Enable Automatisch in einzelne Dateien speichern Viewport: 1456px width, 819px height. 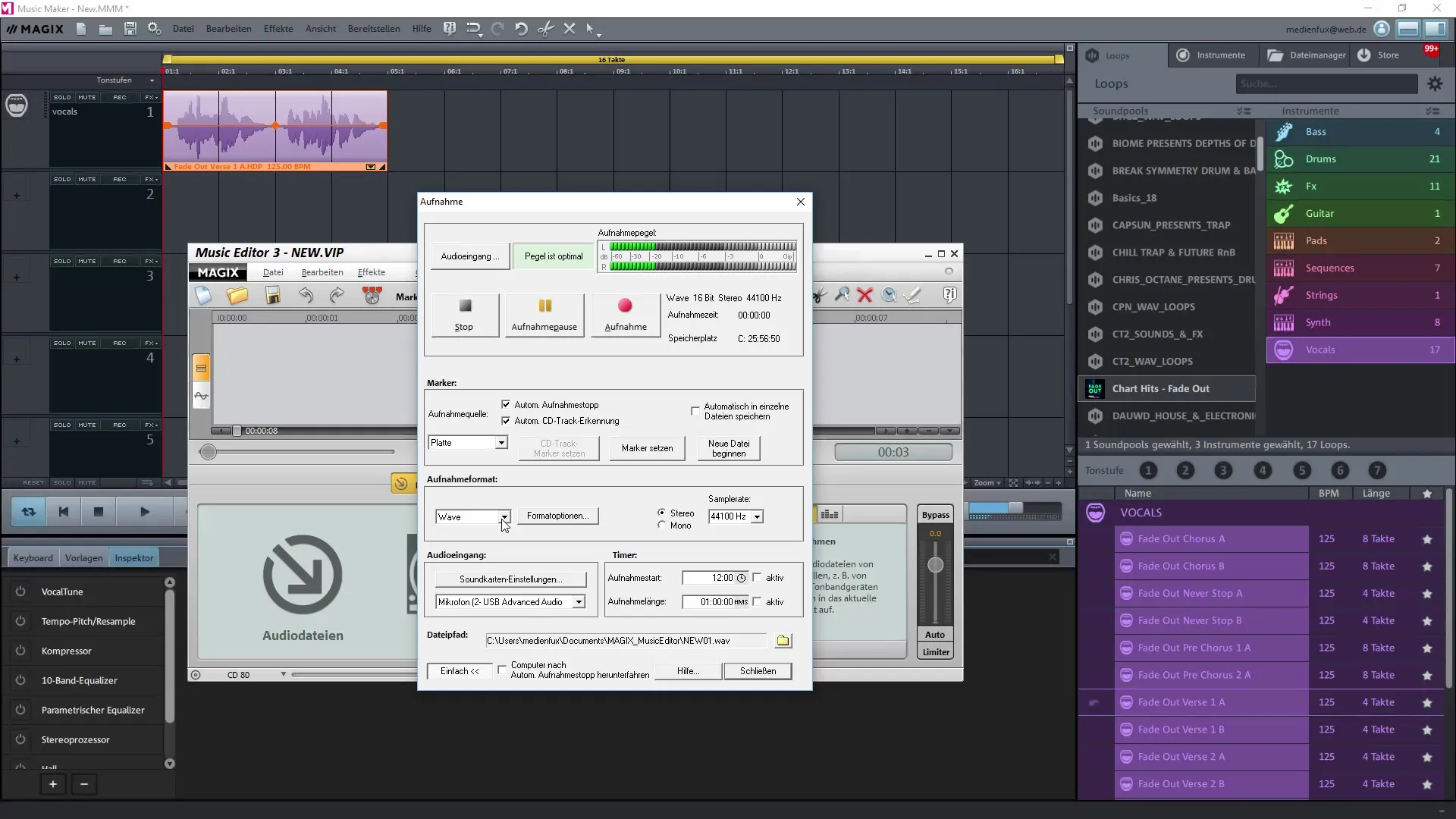[x=695, y=411]
